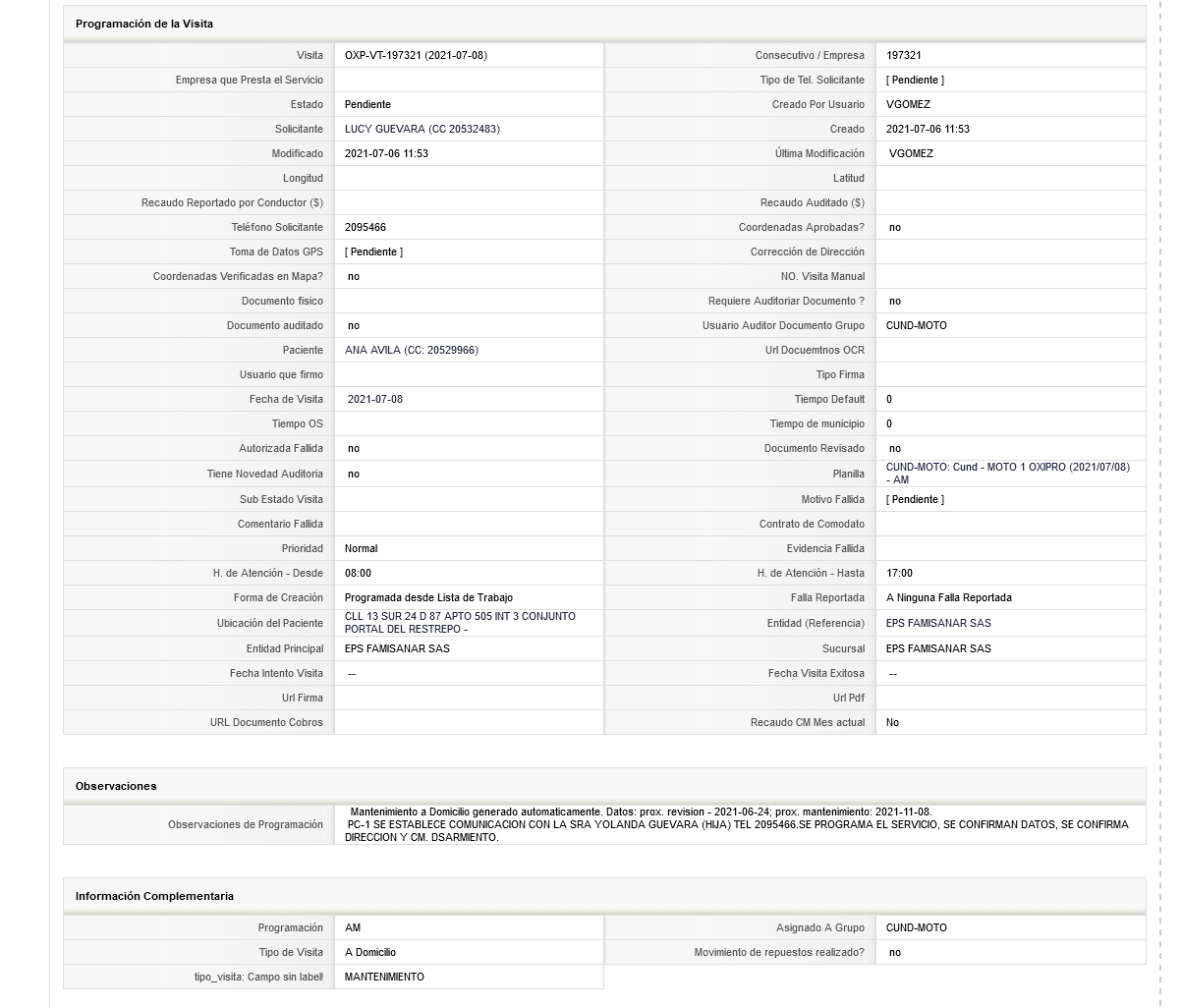Image resolution: width=1182 pixels, height=1008 pixels.
Task: Click the Fecha de Visita value 2021-07-08
Action: (x=375, y=400)
